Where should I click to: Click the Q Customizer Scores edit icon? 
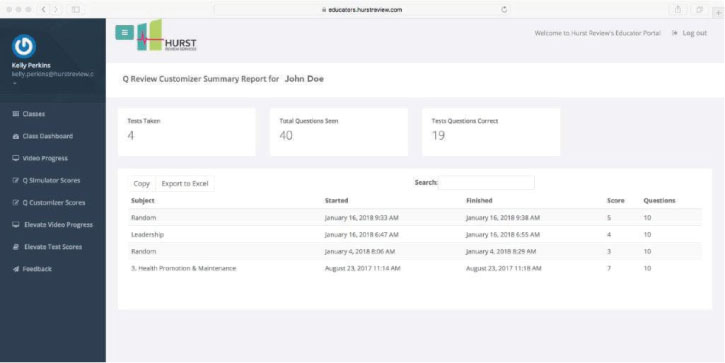(16, 203)
